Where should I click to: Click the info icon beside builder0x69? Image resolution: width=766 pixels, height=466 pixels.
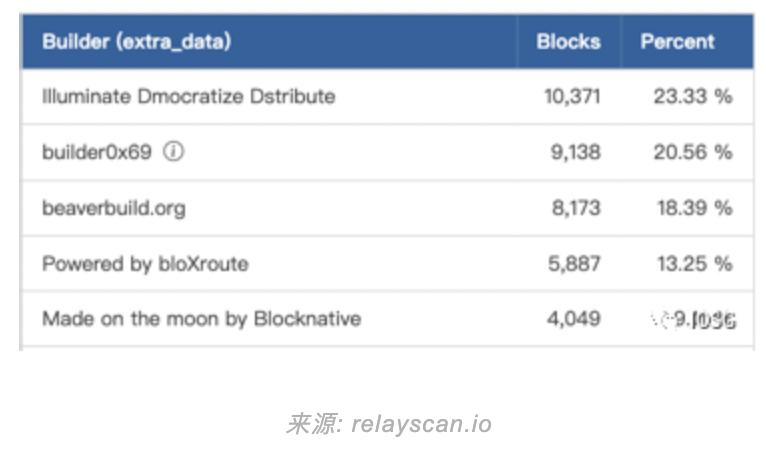174,153
